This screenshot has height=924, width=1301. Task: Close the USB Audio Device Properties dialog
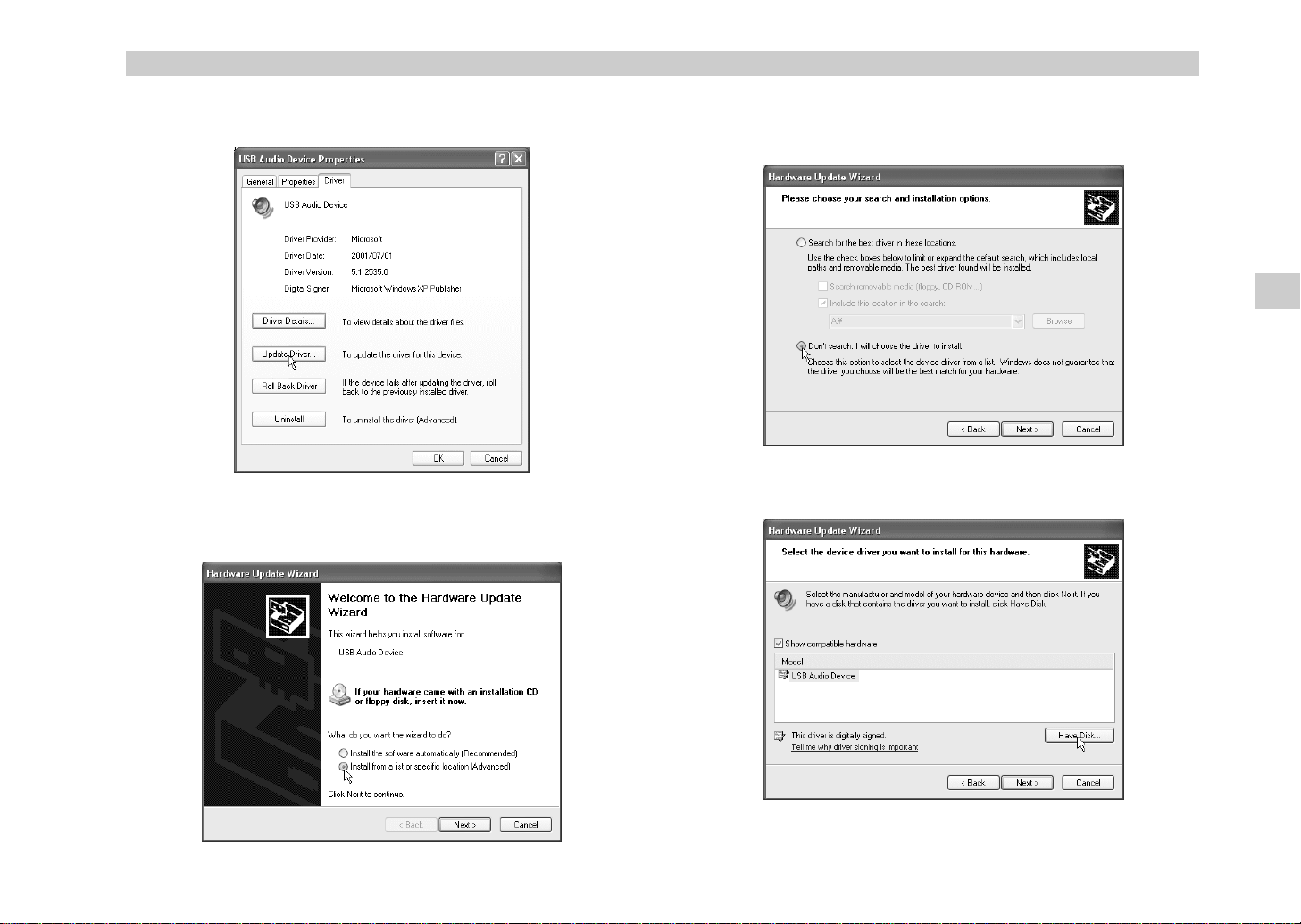click(518, 159)
